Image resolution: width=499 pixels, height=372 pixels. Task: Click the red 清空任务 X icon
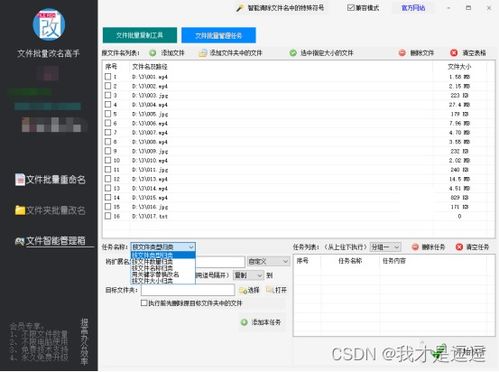coord(459,247)
